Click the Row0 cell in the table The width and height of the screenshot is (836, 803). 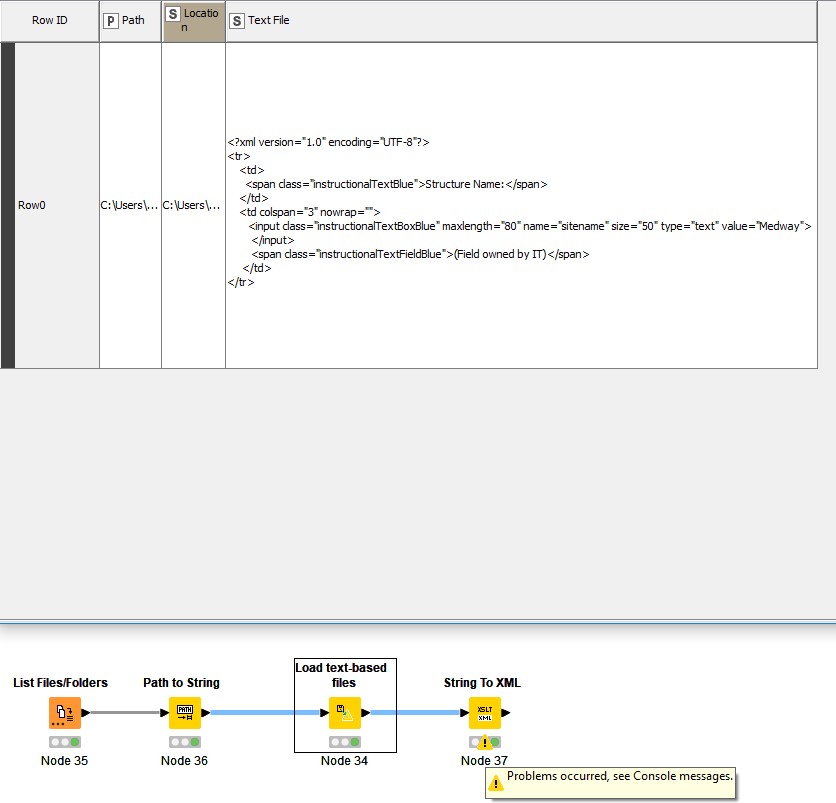tap(31, 204)
